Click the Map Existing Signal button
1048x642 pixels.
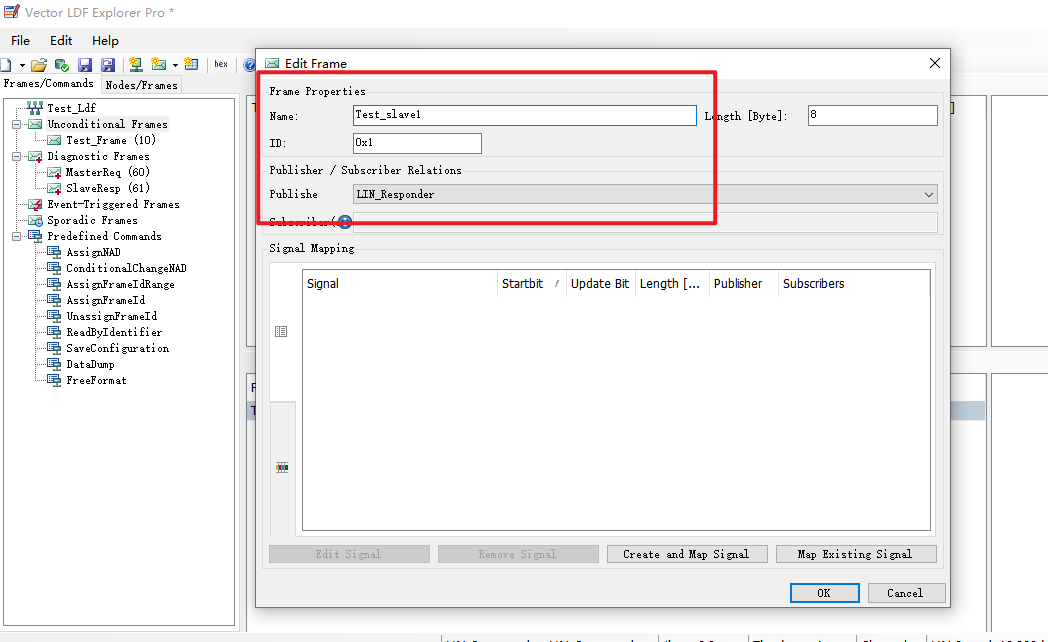click(856, 554)
